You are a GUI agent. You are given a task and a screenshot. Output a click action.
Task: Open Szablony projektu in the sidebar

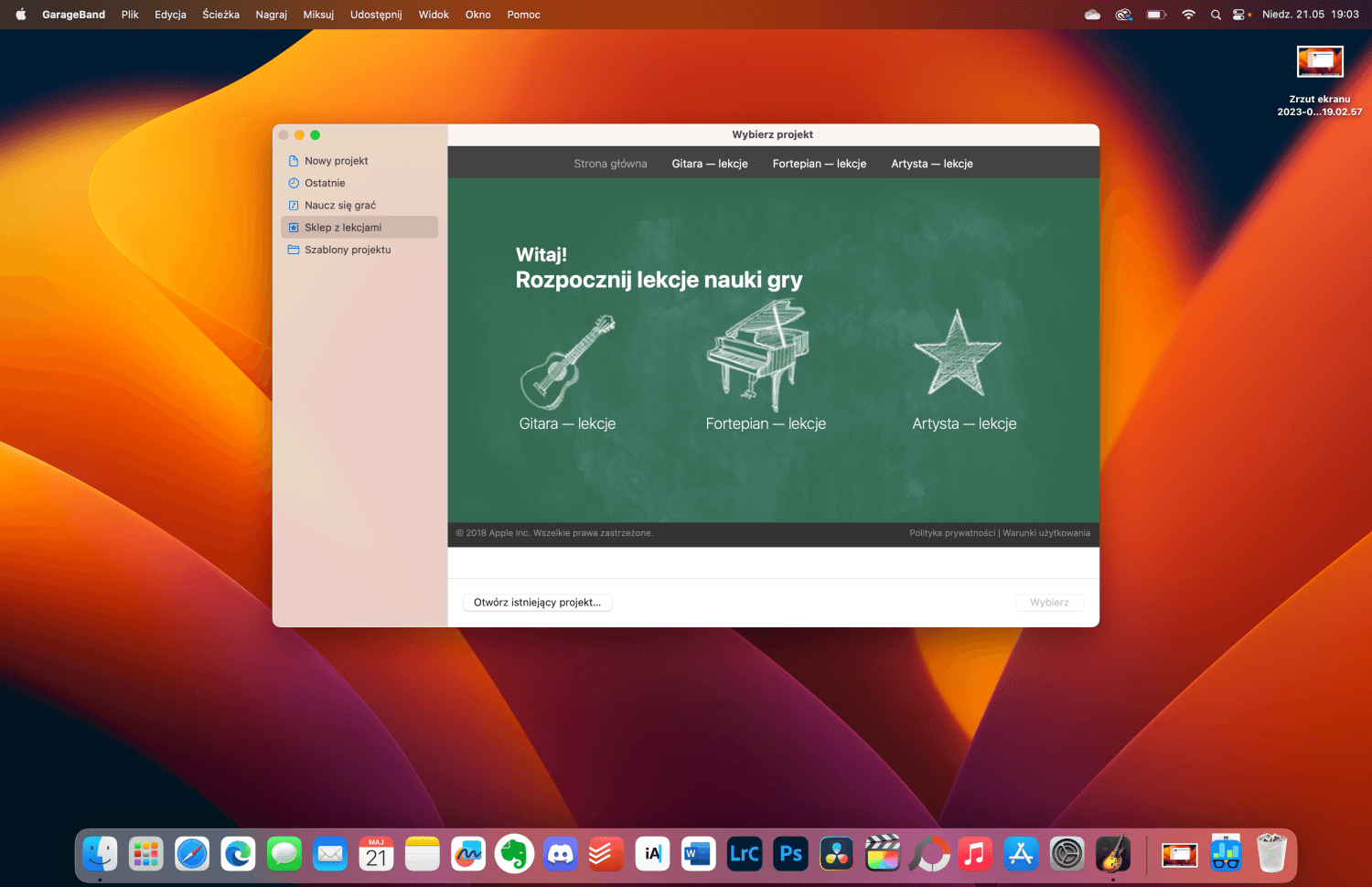tap(348, 250)
